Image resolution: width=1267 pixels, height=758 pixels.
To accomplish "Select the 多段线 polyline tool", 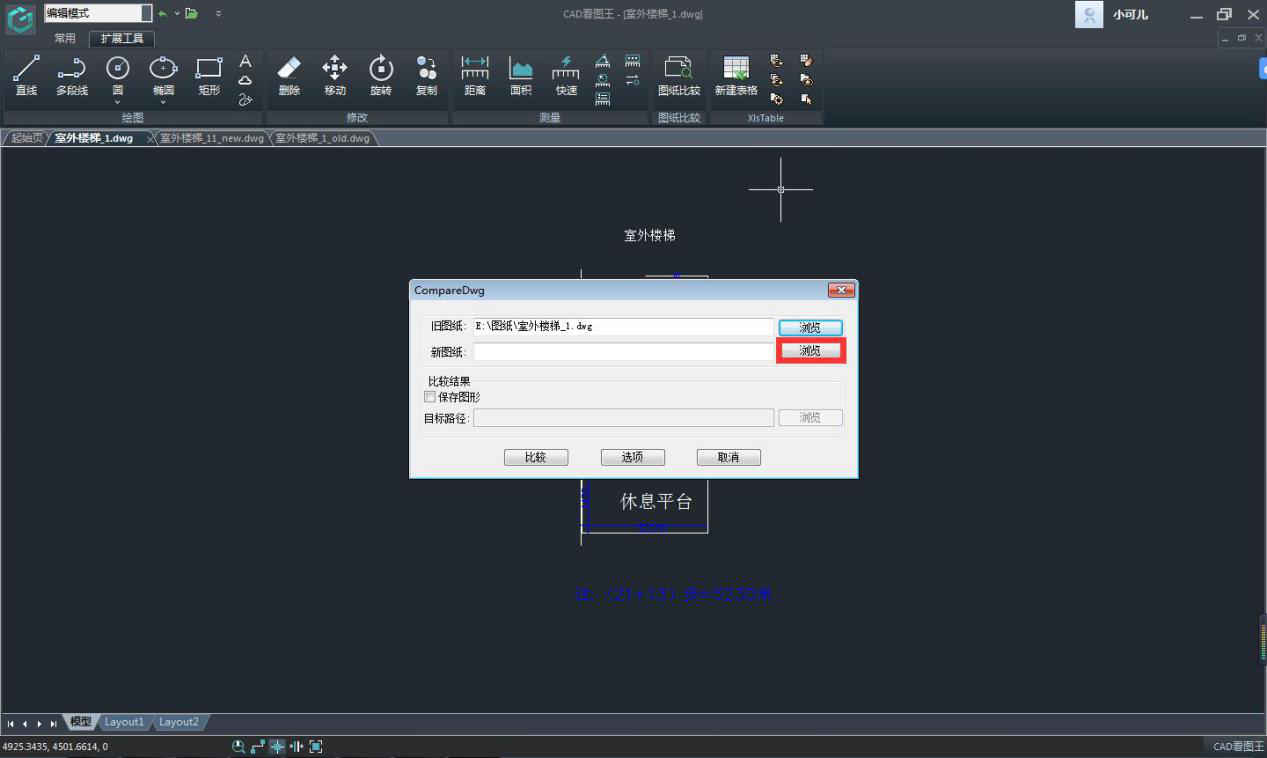I will click(x=71, y=76).
